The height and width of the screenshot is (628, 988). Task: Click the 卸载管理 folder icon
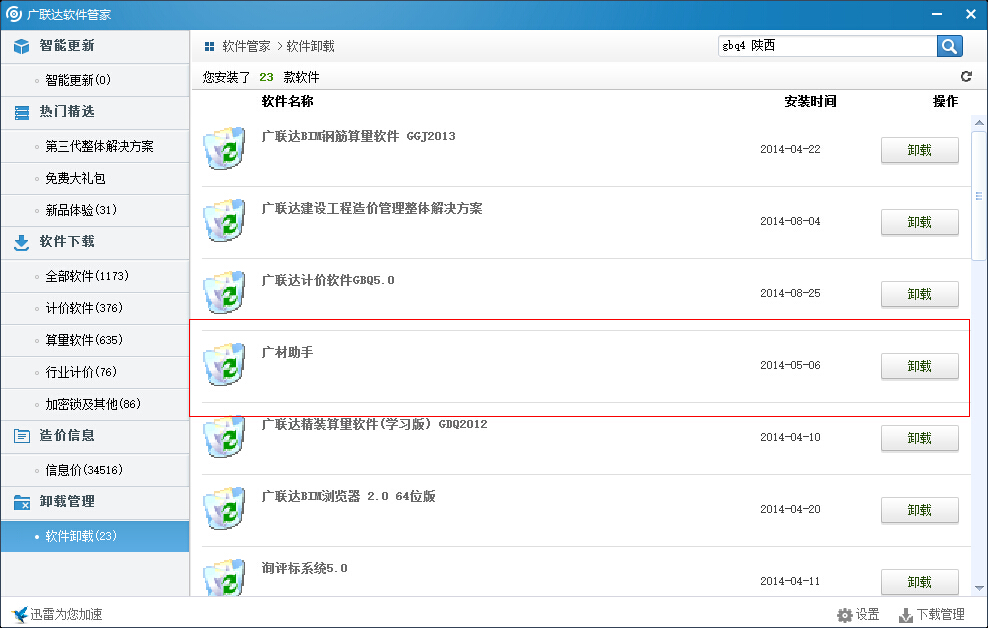click(21, 502)
